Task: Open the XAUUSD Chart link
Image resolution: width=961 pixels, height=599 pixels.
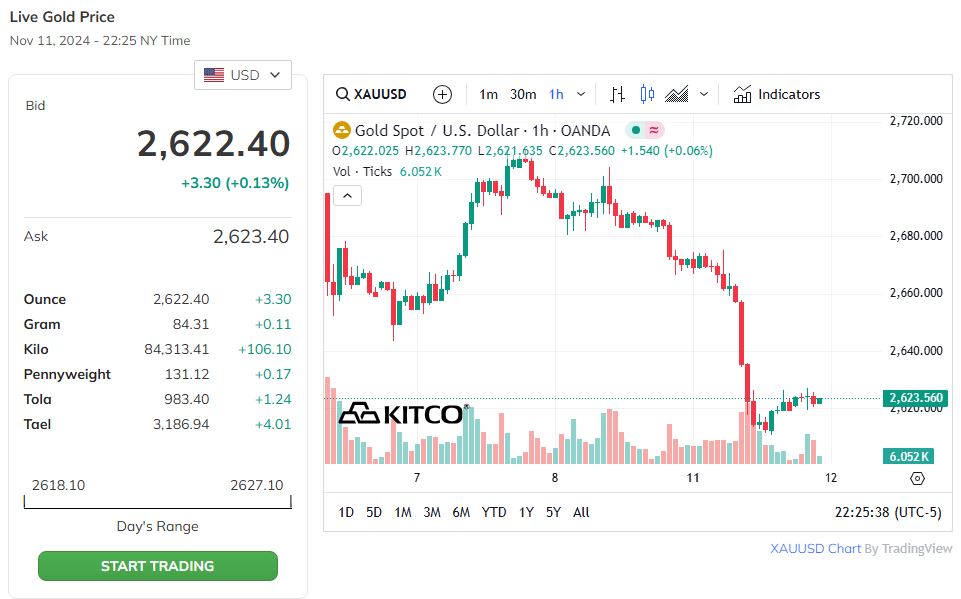Action: [815, 548]
